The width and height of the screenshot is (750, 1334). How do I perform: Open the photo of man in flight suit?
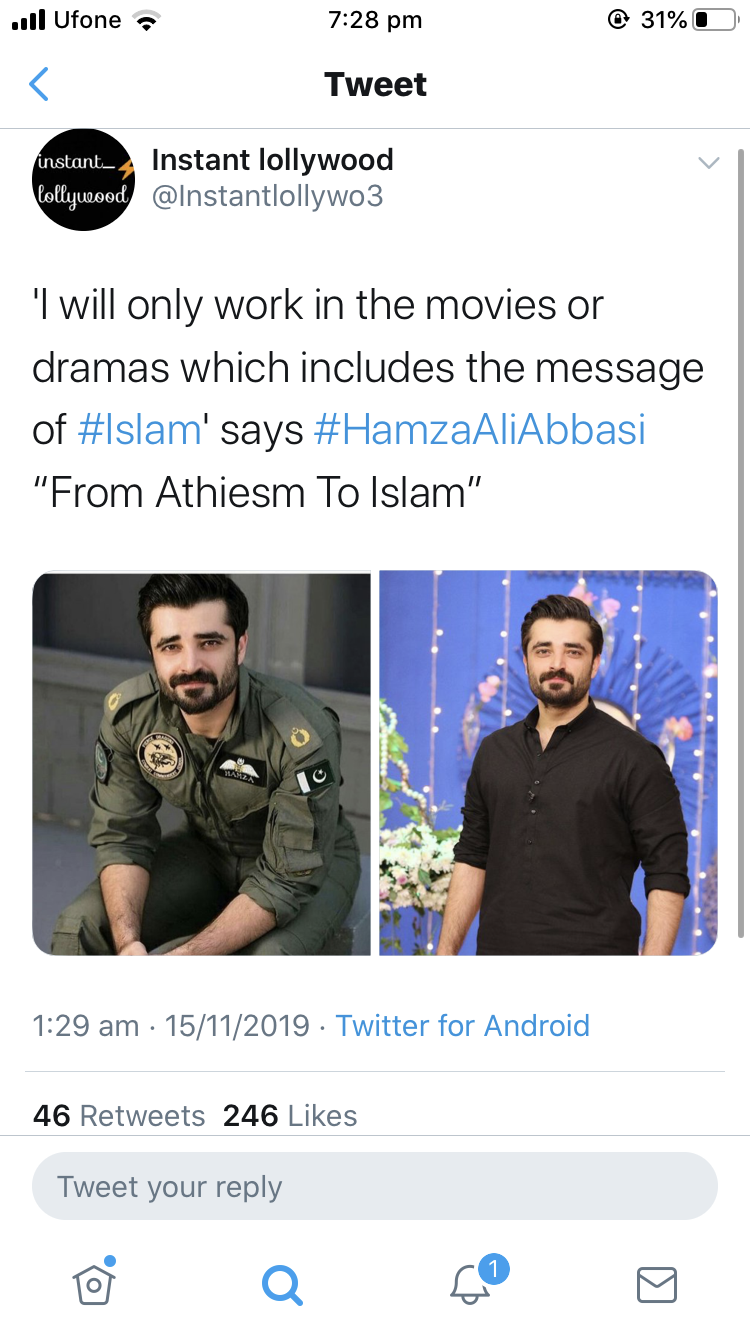click(202, 763)
